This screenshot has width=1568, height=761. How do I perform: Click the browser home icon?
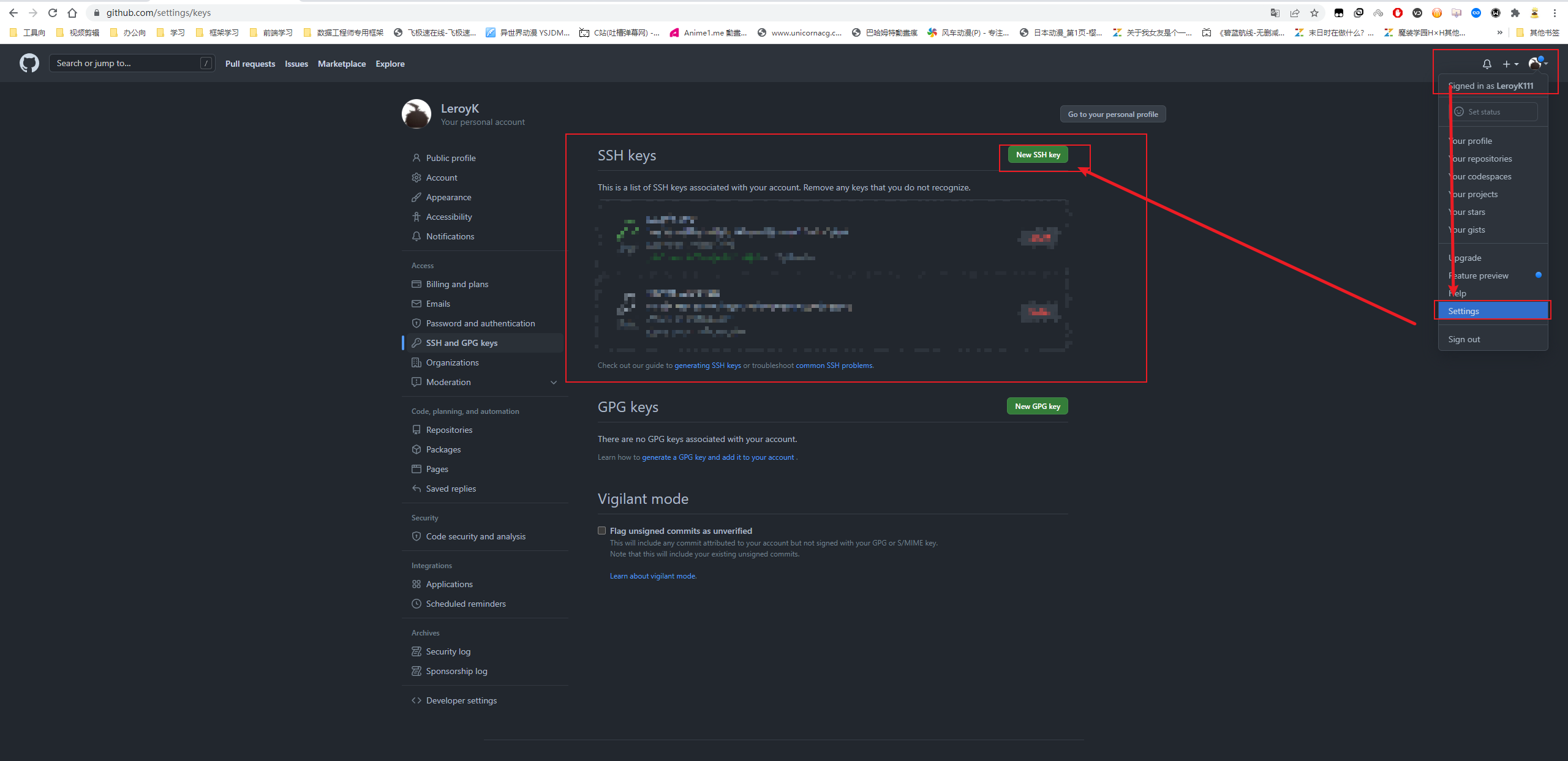[x=72, y=13]
